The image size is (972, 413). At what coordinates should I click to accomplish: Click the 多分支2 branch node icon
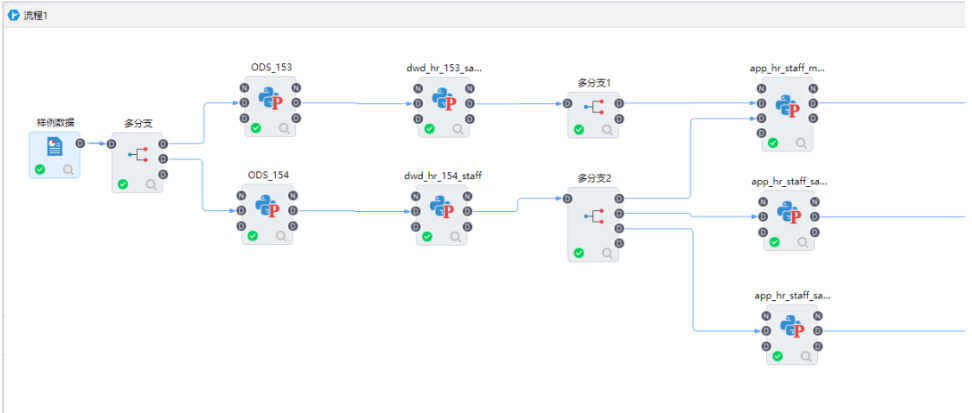pos(594,215)
